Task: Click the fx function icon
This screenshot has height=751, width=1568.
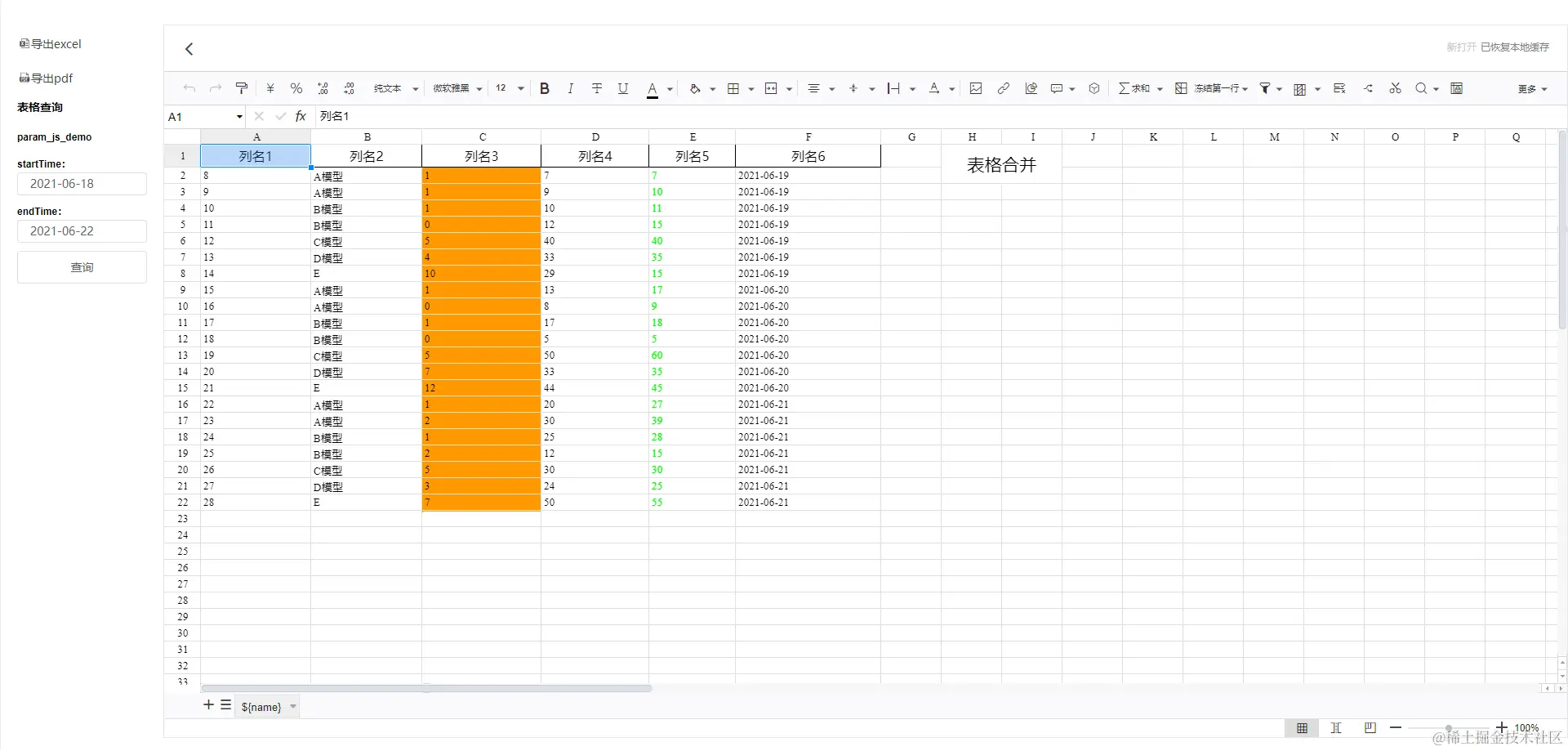Action: point(301,116)
